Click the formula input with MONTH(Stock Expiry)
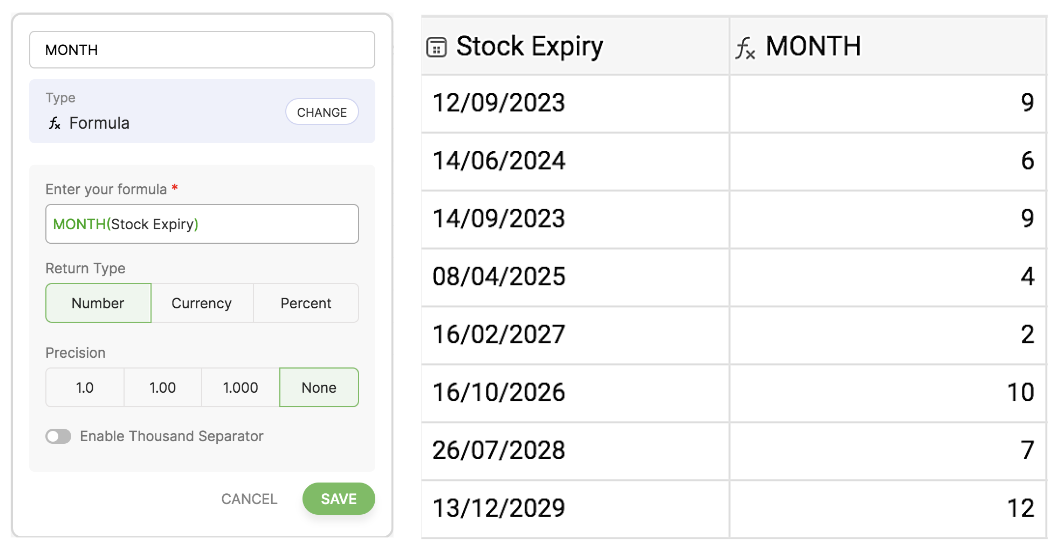Viewport: 1060px width, 550px height. (202, 224)
